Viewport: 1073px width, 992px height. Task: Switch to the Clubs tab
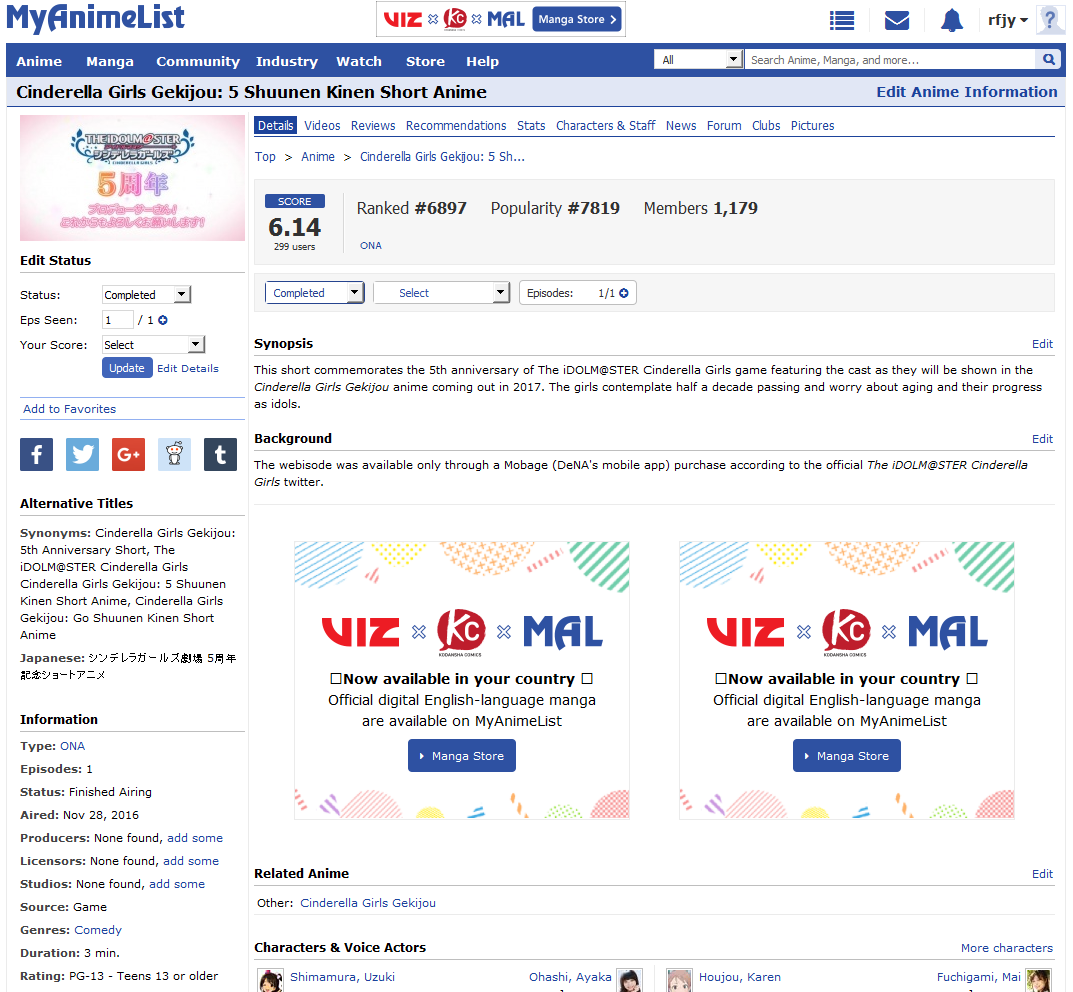pyautogui.click(x=766, y=126)
